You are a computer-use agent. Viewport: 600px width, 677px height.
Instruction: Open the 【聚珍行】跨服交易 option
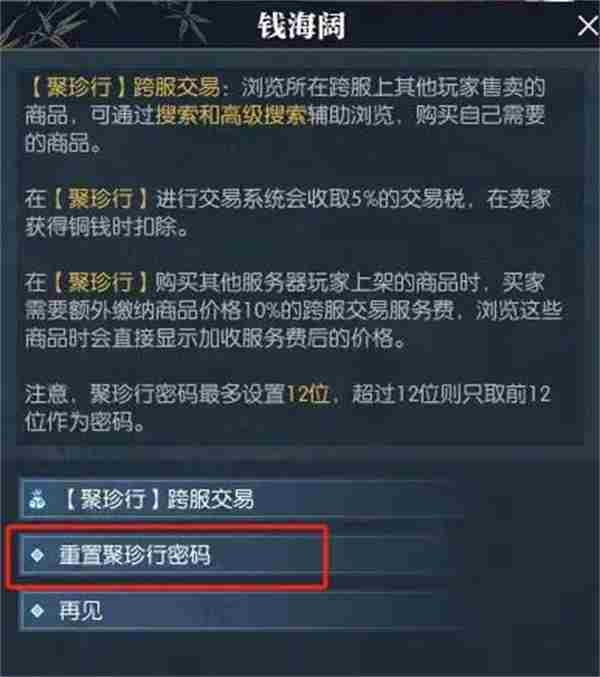(x=242, y=500)
